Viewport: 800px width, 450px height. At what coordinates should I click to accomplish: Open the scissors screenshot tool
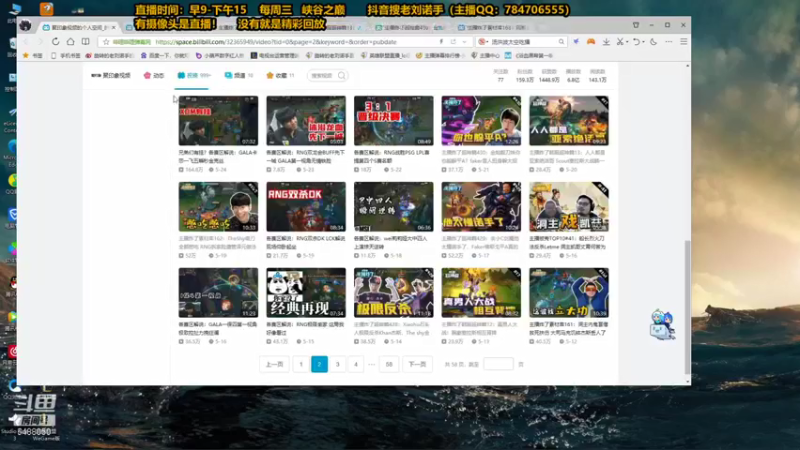click(619, 42)
